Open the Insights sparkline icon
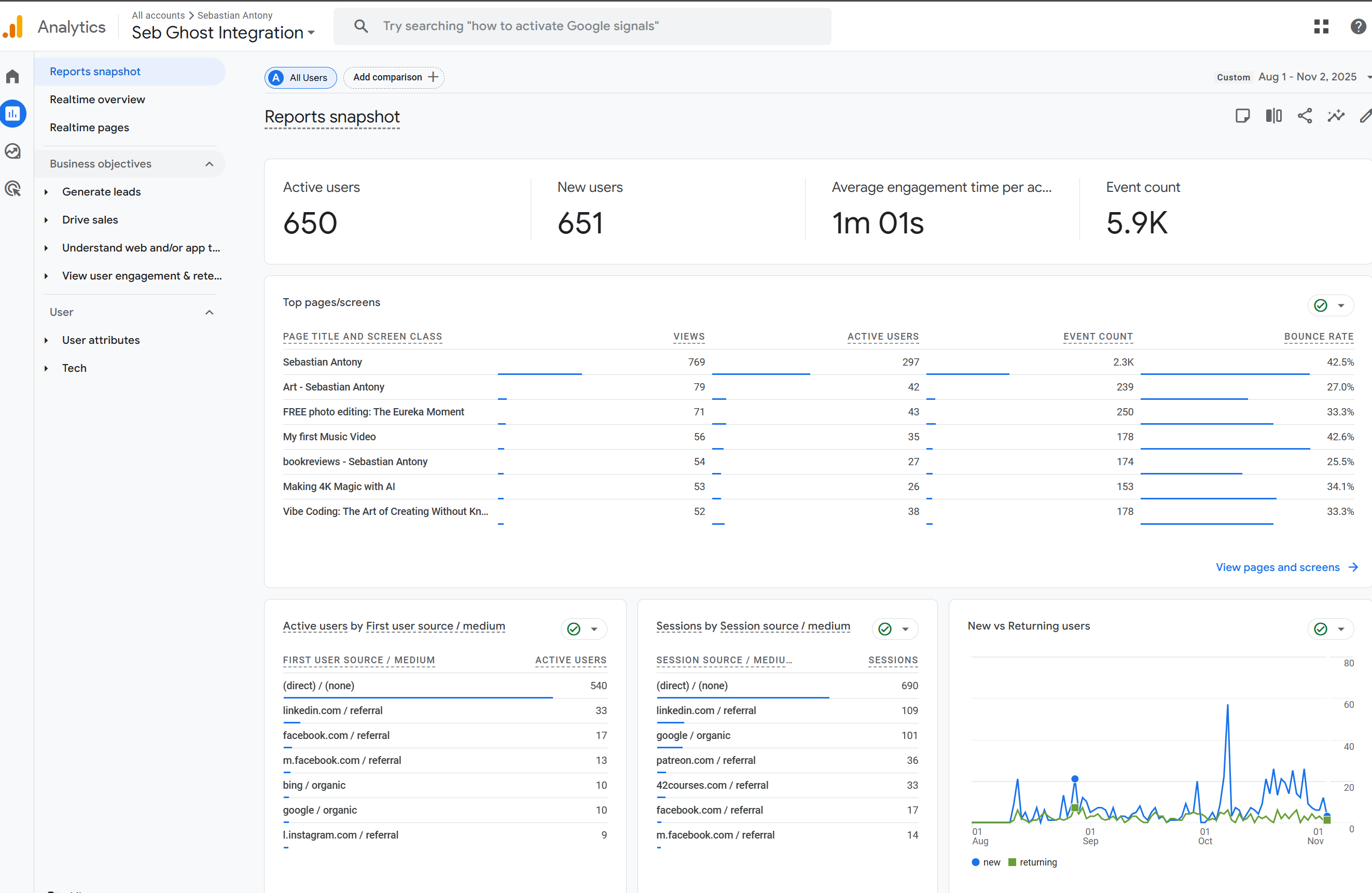This screenshot has width=1372, height=893. pos(1336,116)
